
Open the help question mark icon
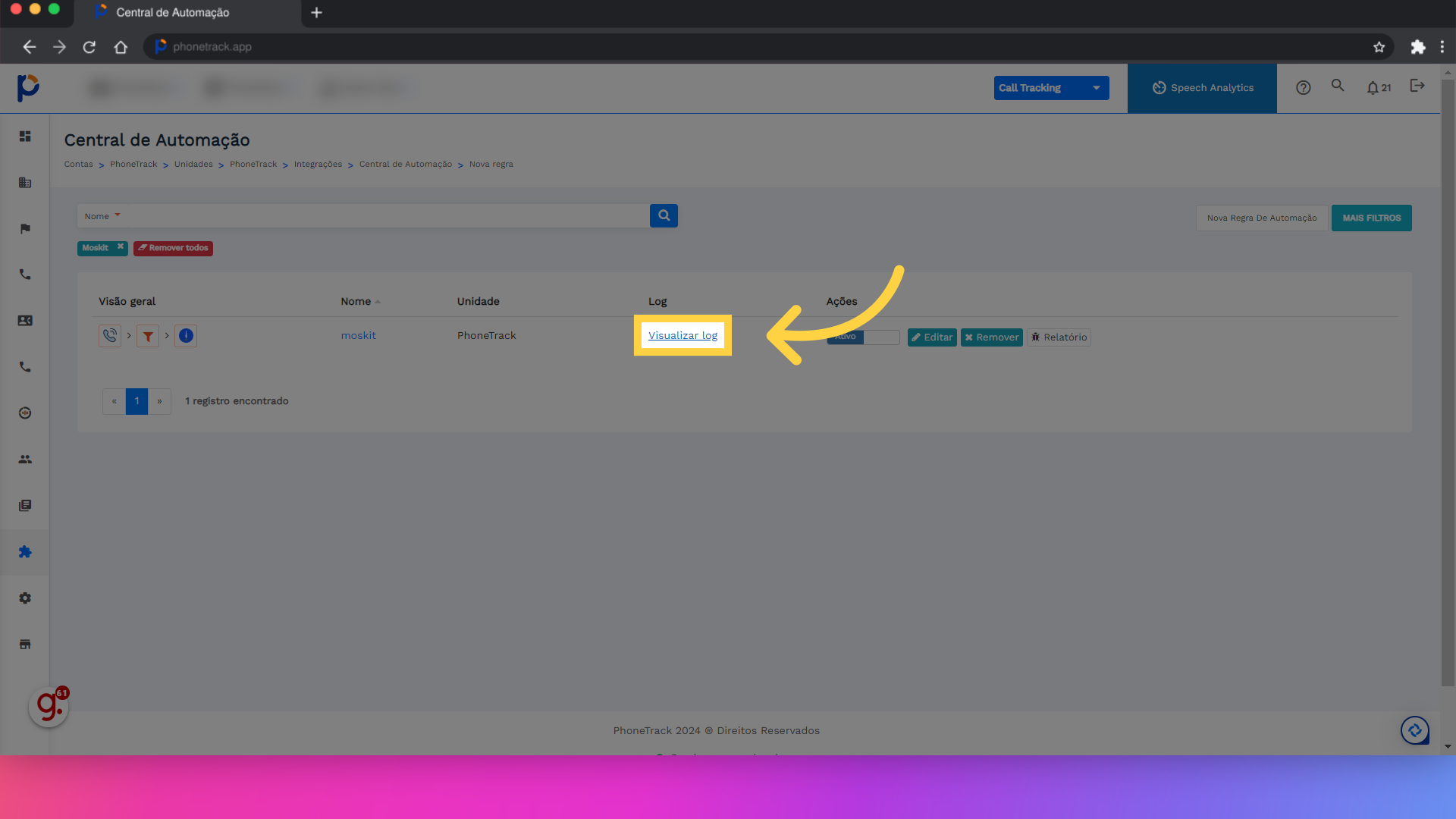[x=1304, y=88]
